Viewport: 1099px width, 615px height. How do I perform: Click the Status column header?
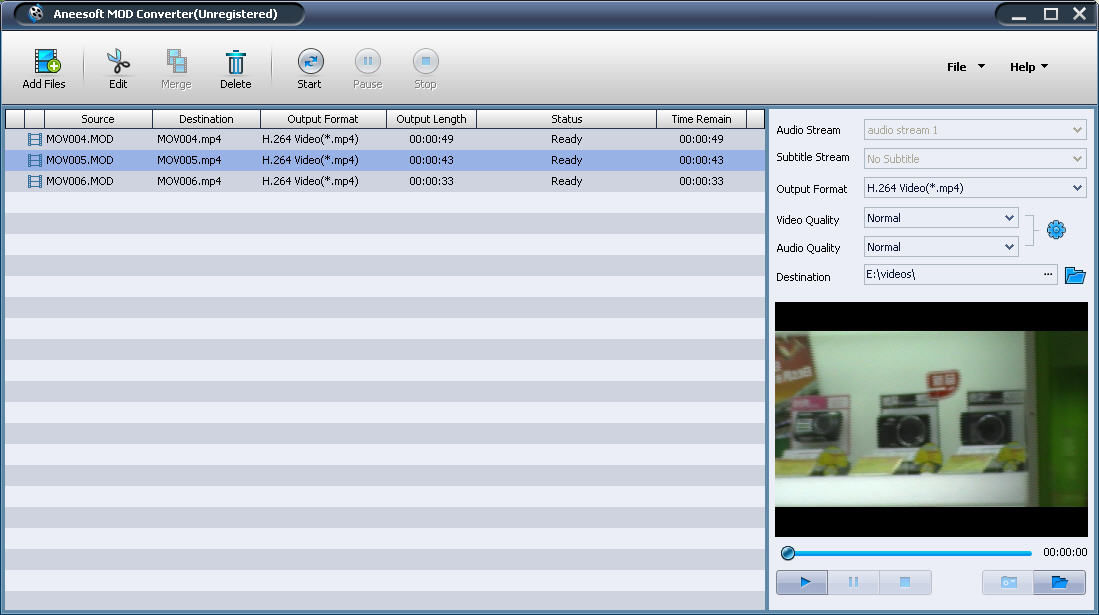pos(566,119)
